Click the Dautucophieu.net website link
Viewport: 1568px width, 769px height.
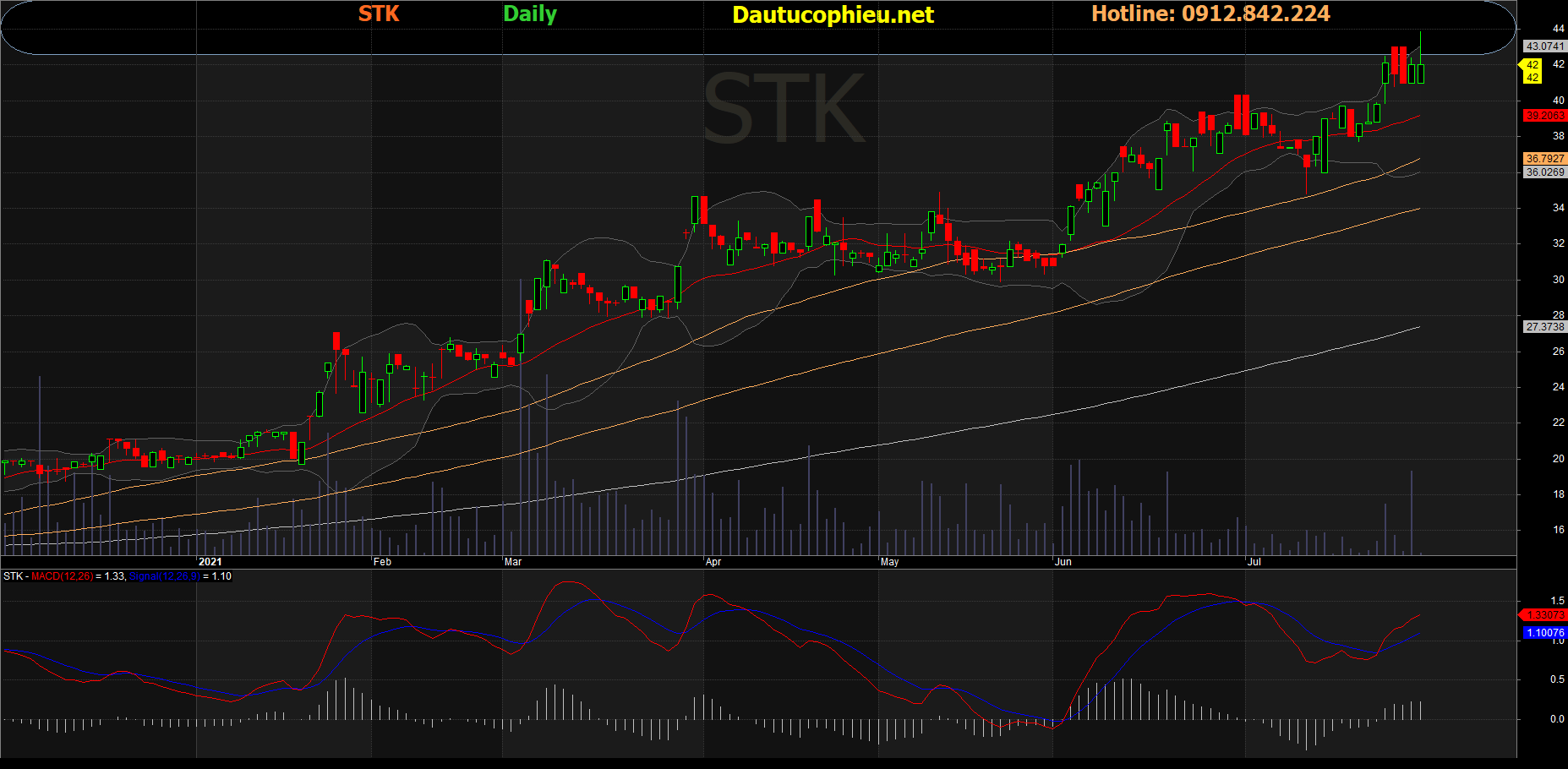point(833,15)
